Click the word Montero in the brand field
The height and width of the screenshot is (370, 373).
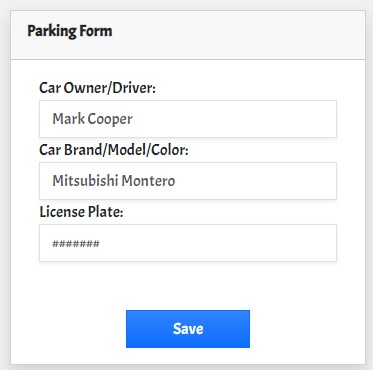(148, 181)
